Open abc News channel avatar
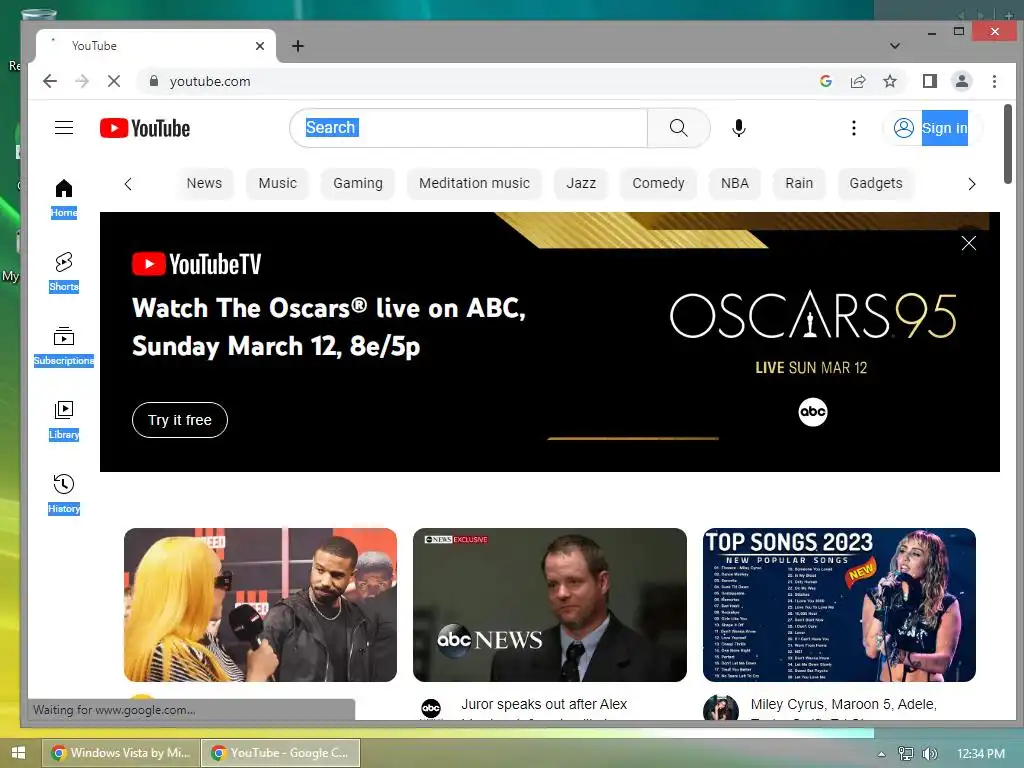Viewport: 1024px width, 768px height. pos(431,707)
